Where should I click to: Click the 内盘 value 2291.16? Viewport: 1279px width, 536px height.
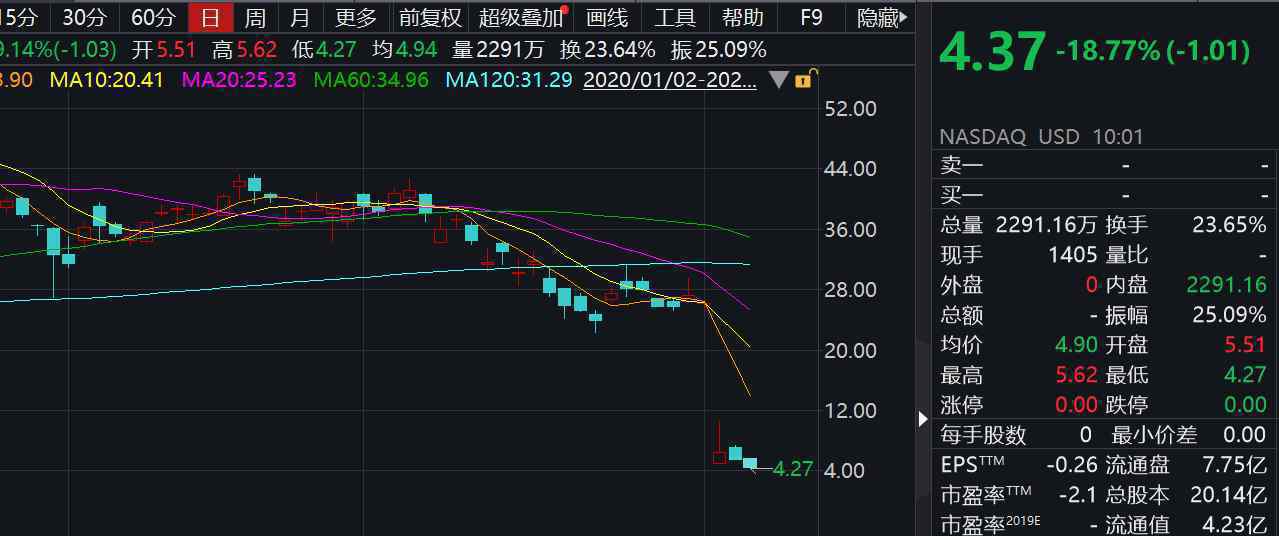pyautogui.click(x=1226, y=285)
